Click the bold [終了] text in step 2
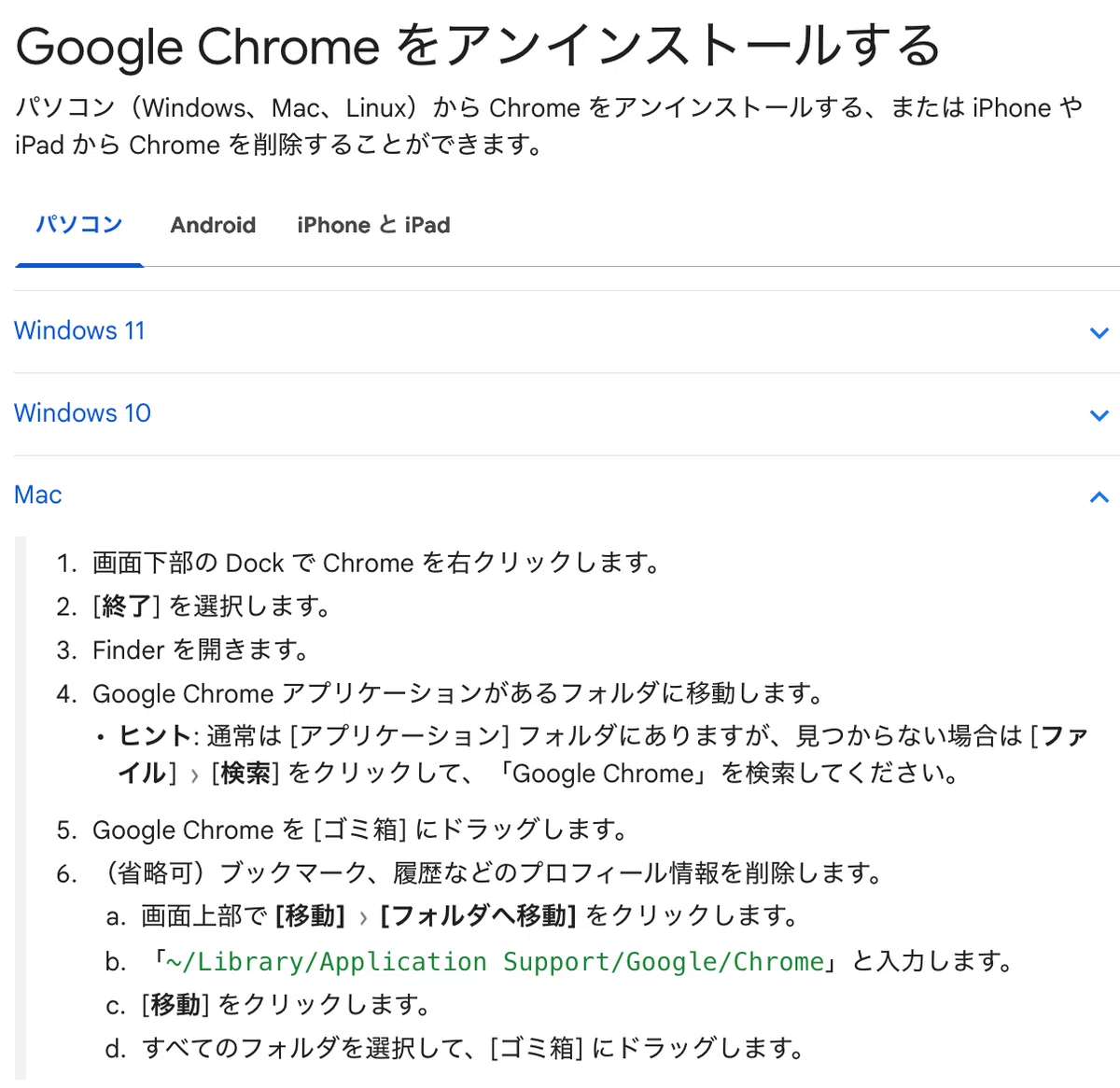 coord(127,607)
